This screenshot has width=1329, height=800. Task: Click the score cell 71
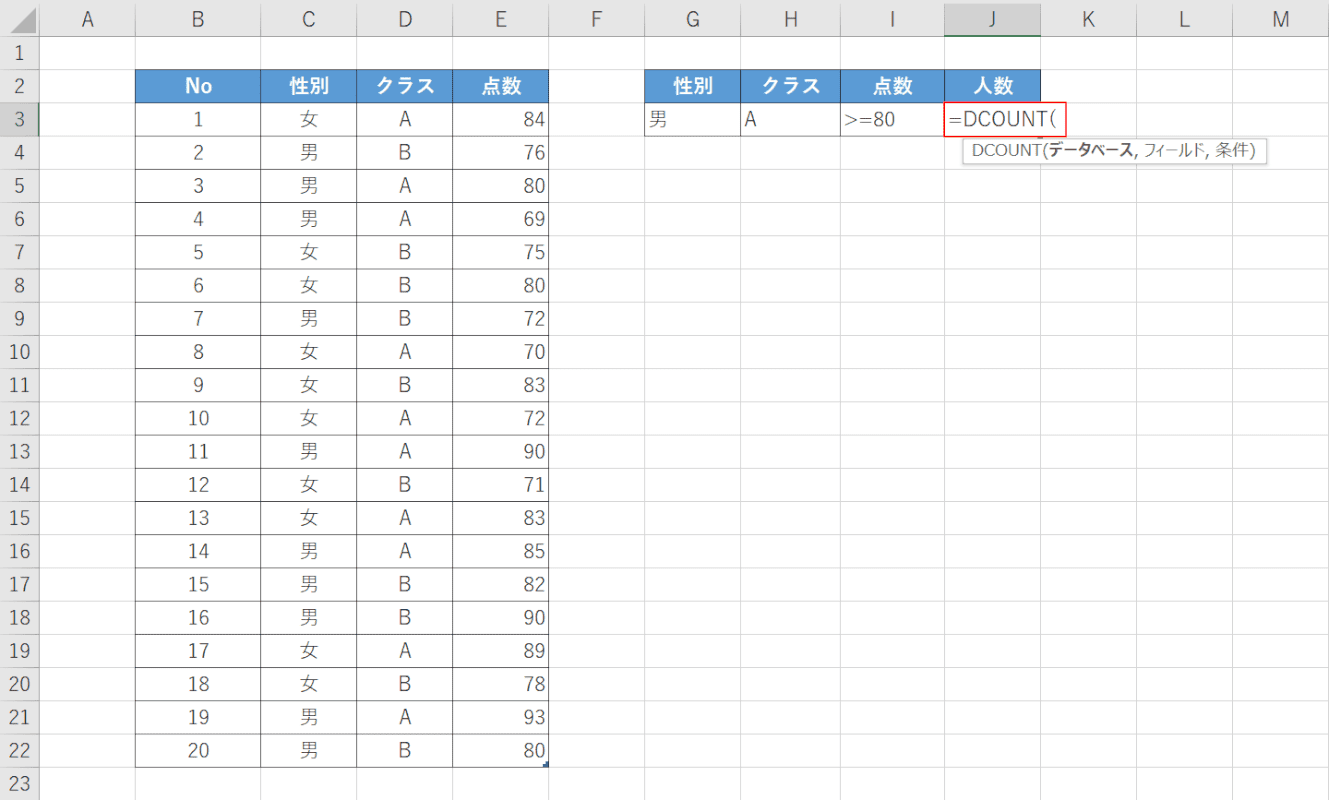tap(501, 484)
